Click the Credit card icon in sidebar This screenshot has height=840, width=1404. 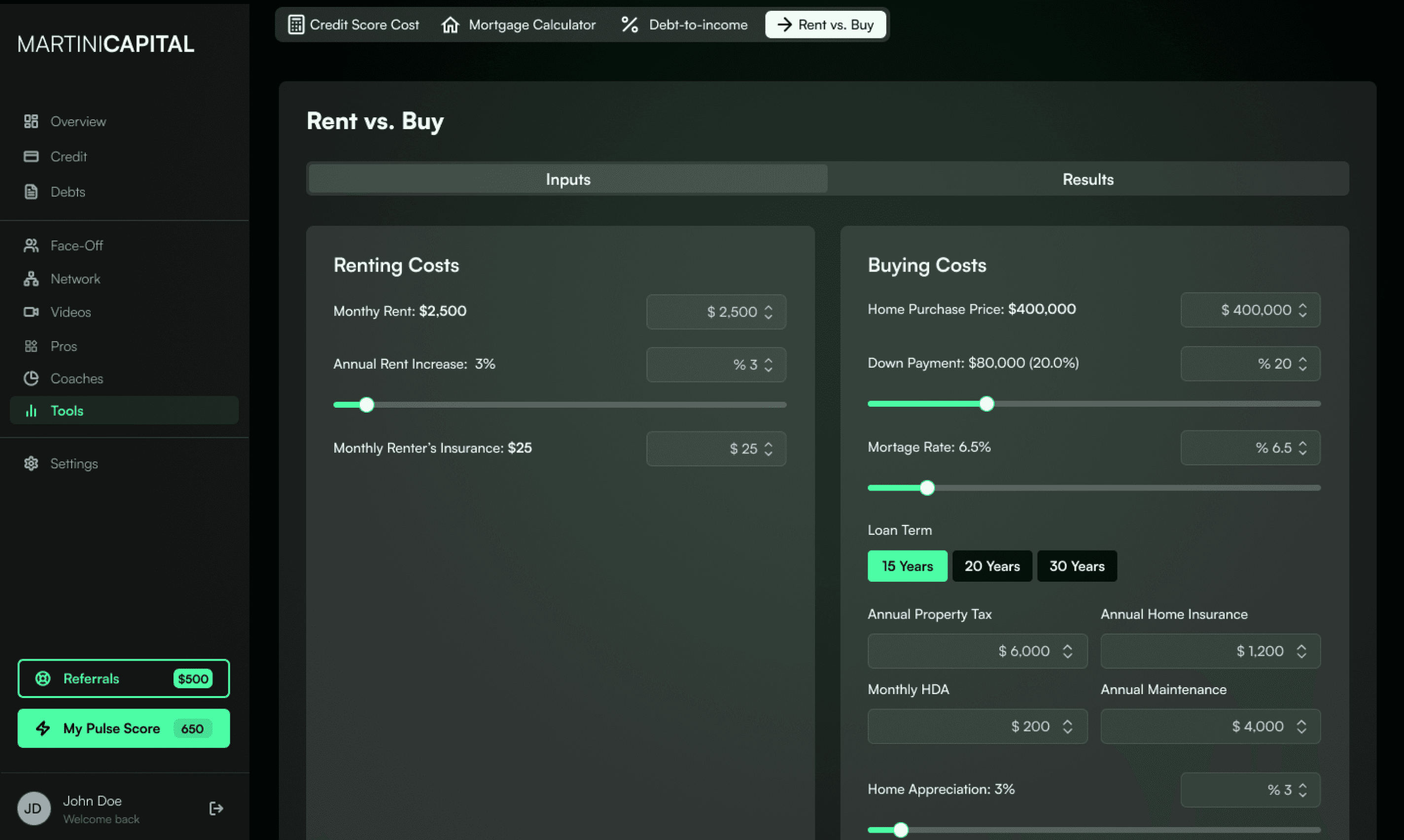click(31, 156)
